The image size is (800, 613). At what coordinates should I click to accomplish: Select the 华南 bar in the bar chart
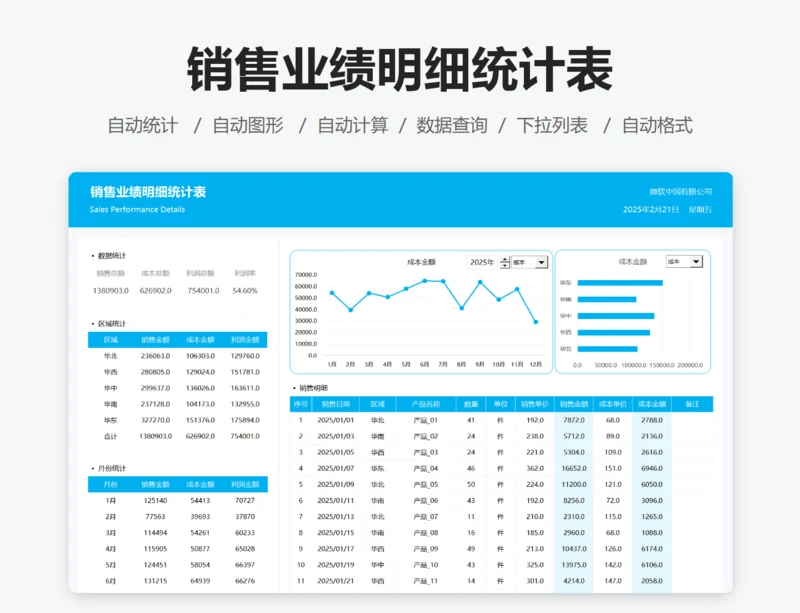click(607, 300)
